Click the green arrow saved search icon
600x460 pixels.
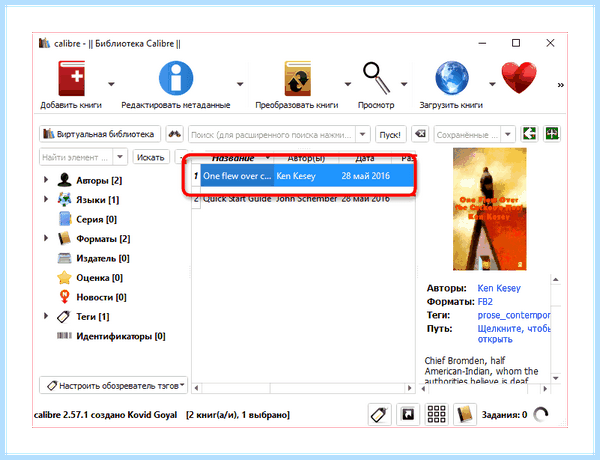coord(530,134)
